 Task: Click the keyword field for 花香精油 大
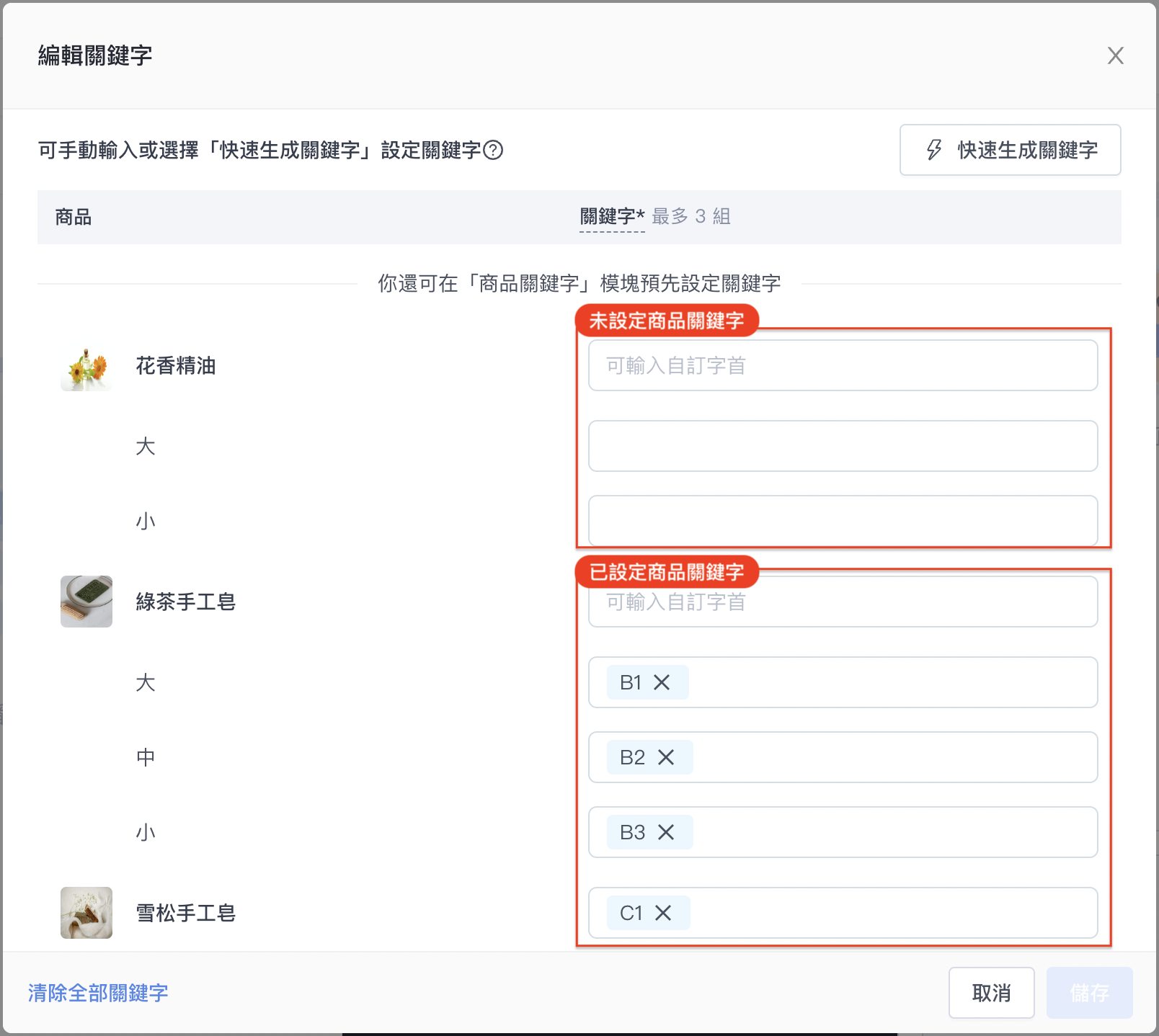pos(843,446)
